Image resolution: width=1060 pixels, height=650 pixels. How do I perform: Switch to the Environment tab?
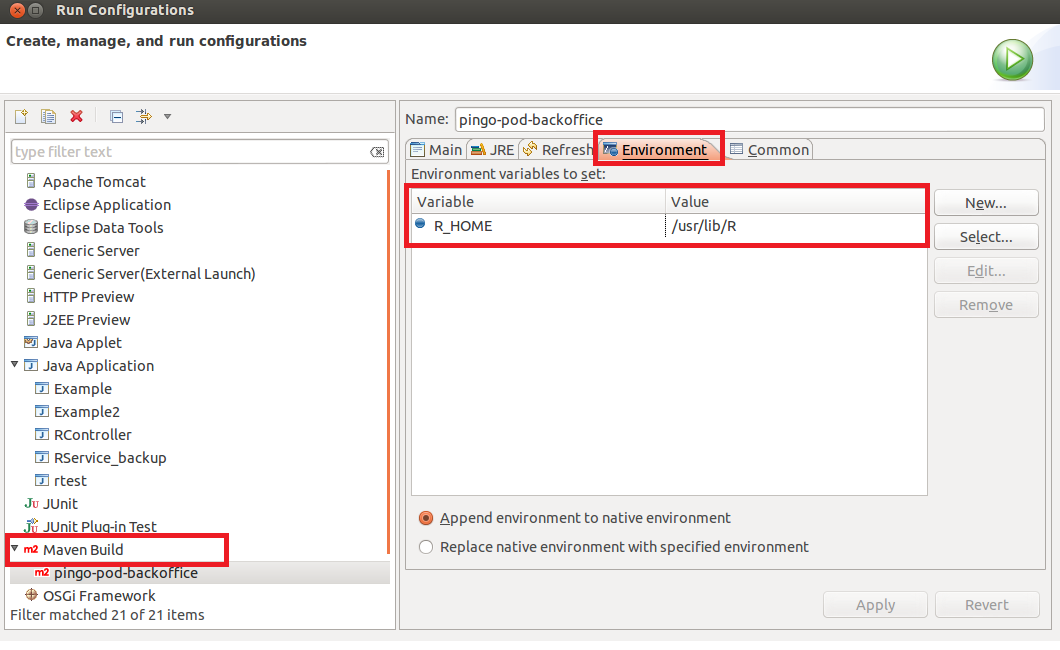coord(656,150)
